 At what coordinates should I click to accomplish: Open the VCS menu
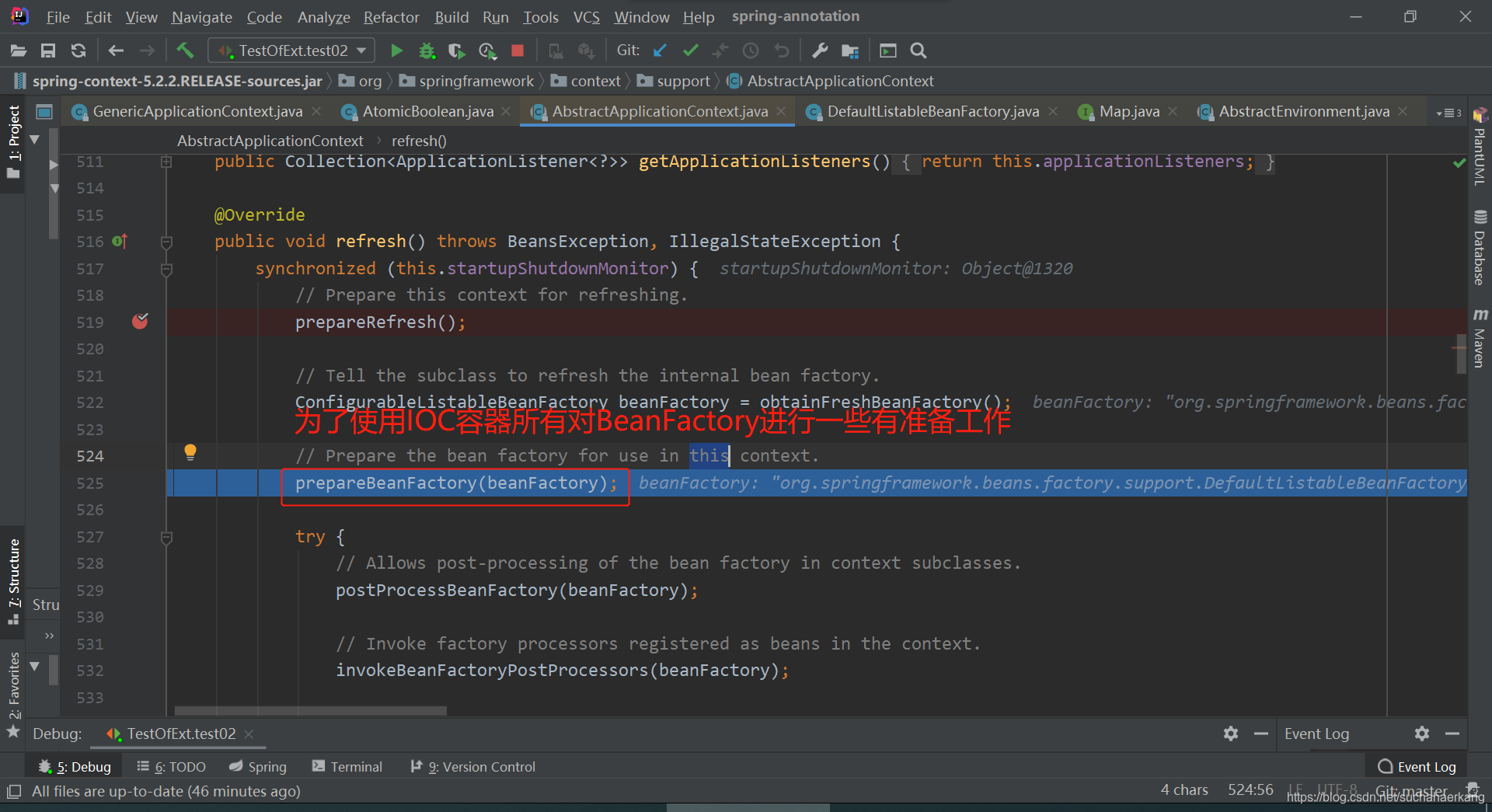pyautogui.click(x=587, y=16)
